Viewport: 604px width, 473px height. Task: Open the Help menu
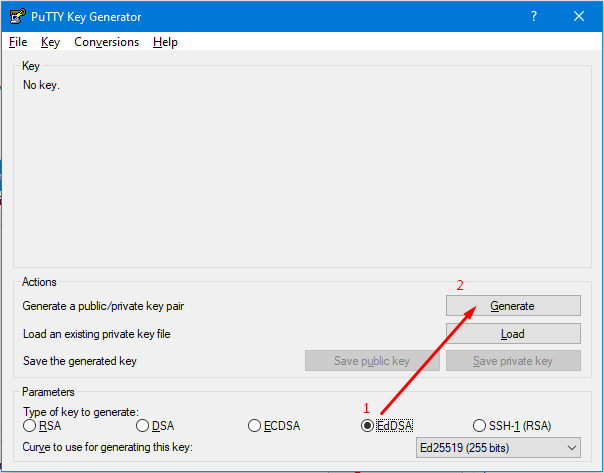pyautogui.click(x=165, y=42)
